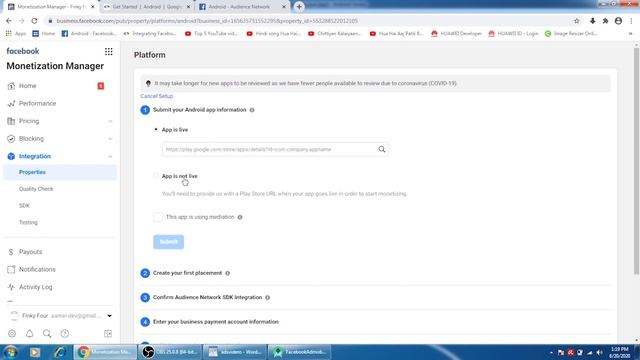Collapse the Integration chevron
Screen dimensions: 640x360
110,156
